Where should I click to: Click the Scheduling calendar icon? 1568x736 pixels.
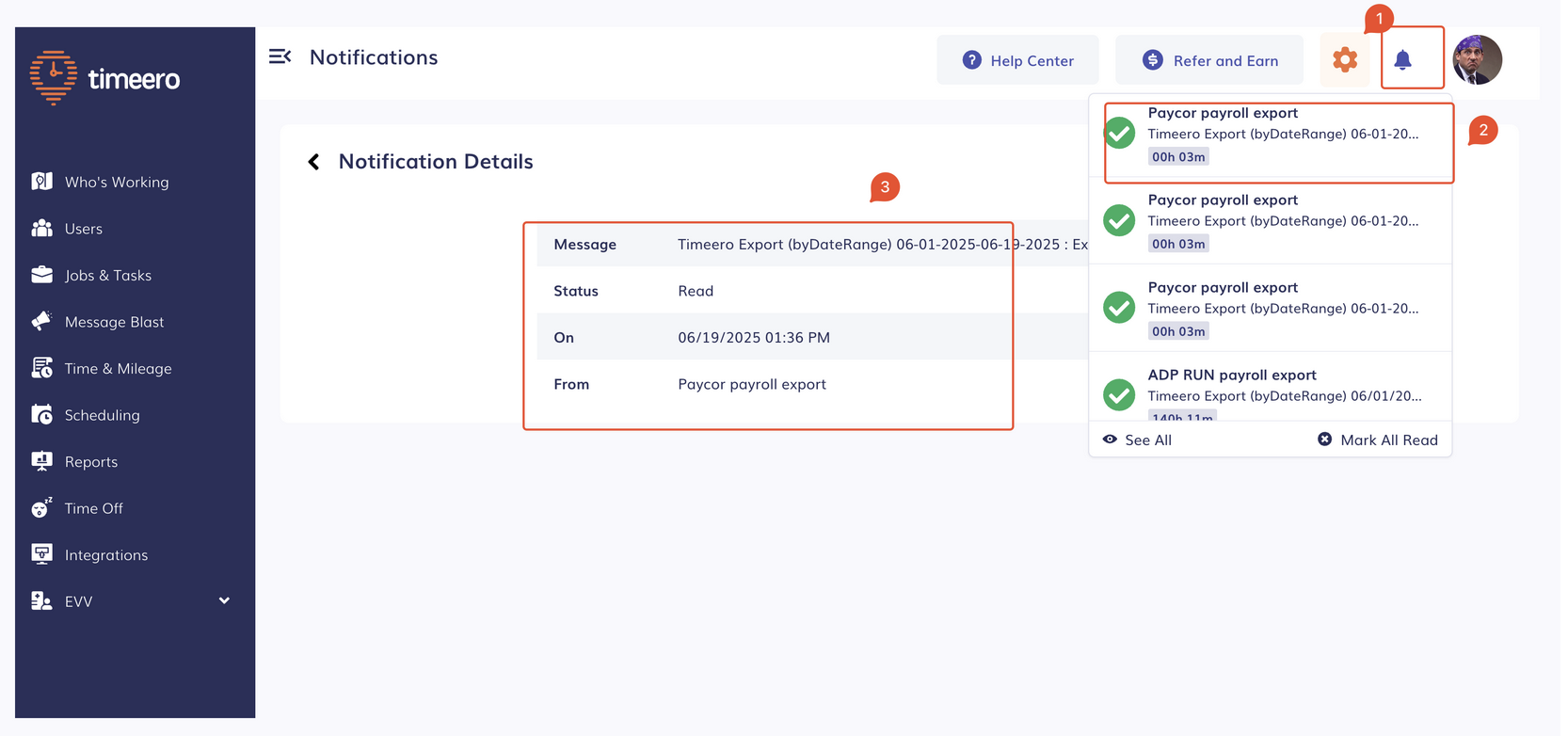pos(41,414)
